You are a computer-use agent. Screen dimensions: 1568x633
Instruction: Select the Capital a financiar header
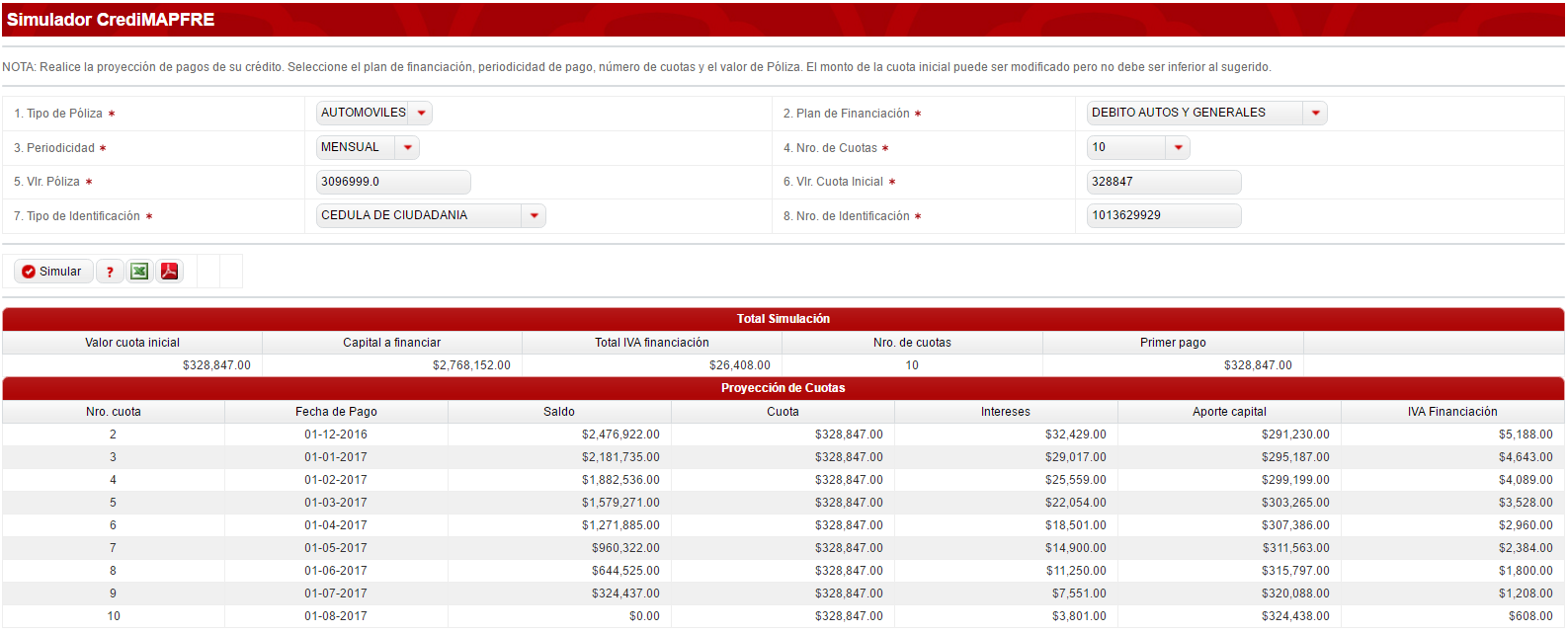pyautogui.click(x=392, y=343)
